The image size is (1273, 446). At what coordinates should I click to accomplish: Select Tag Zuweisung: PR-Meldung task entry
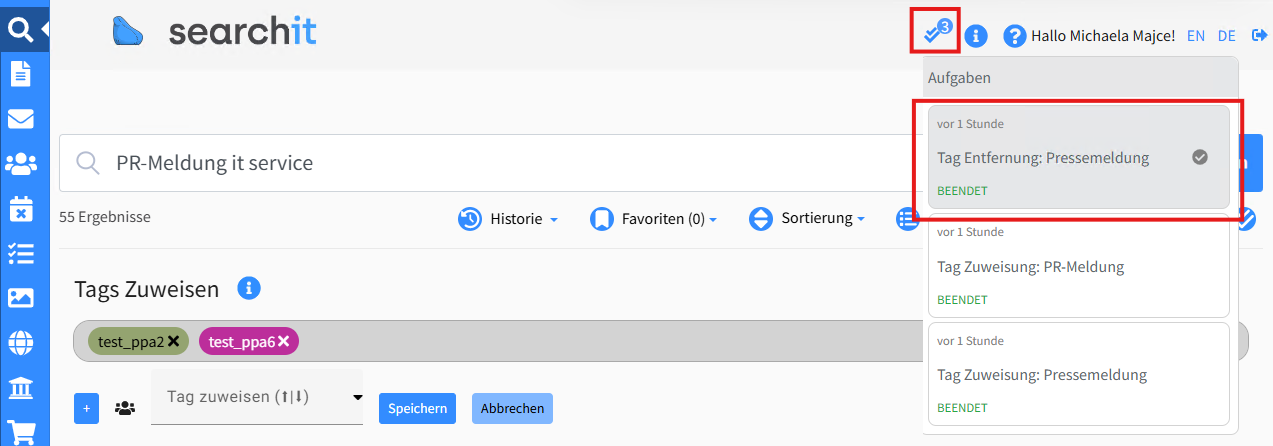(x=1078, y=267)
